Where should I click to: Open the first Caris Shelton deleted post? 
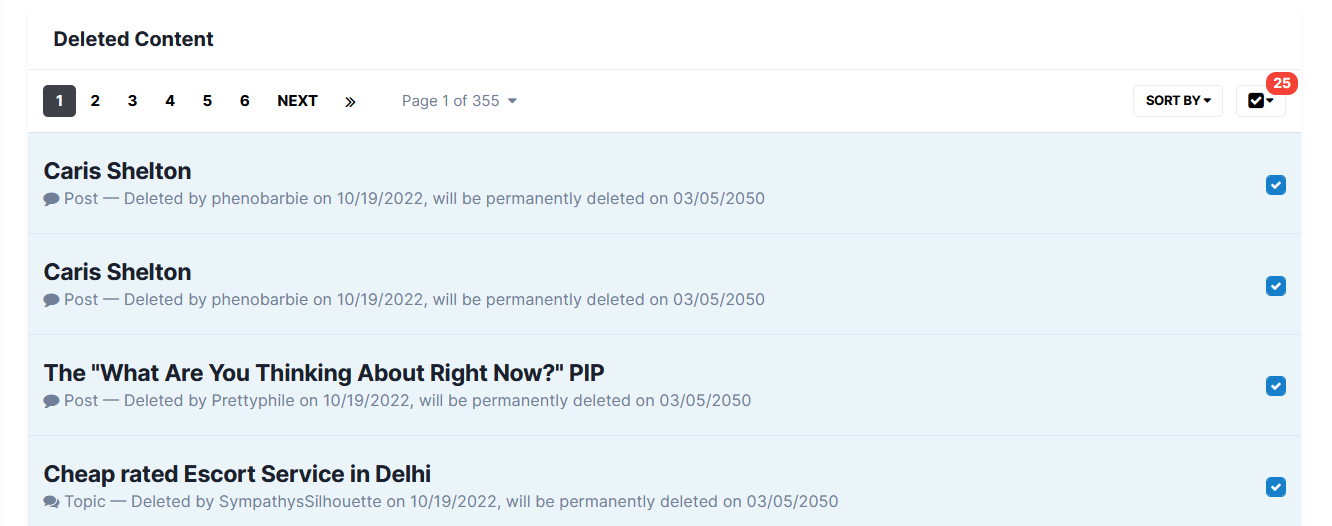pos(117,171)
